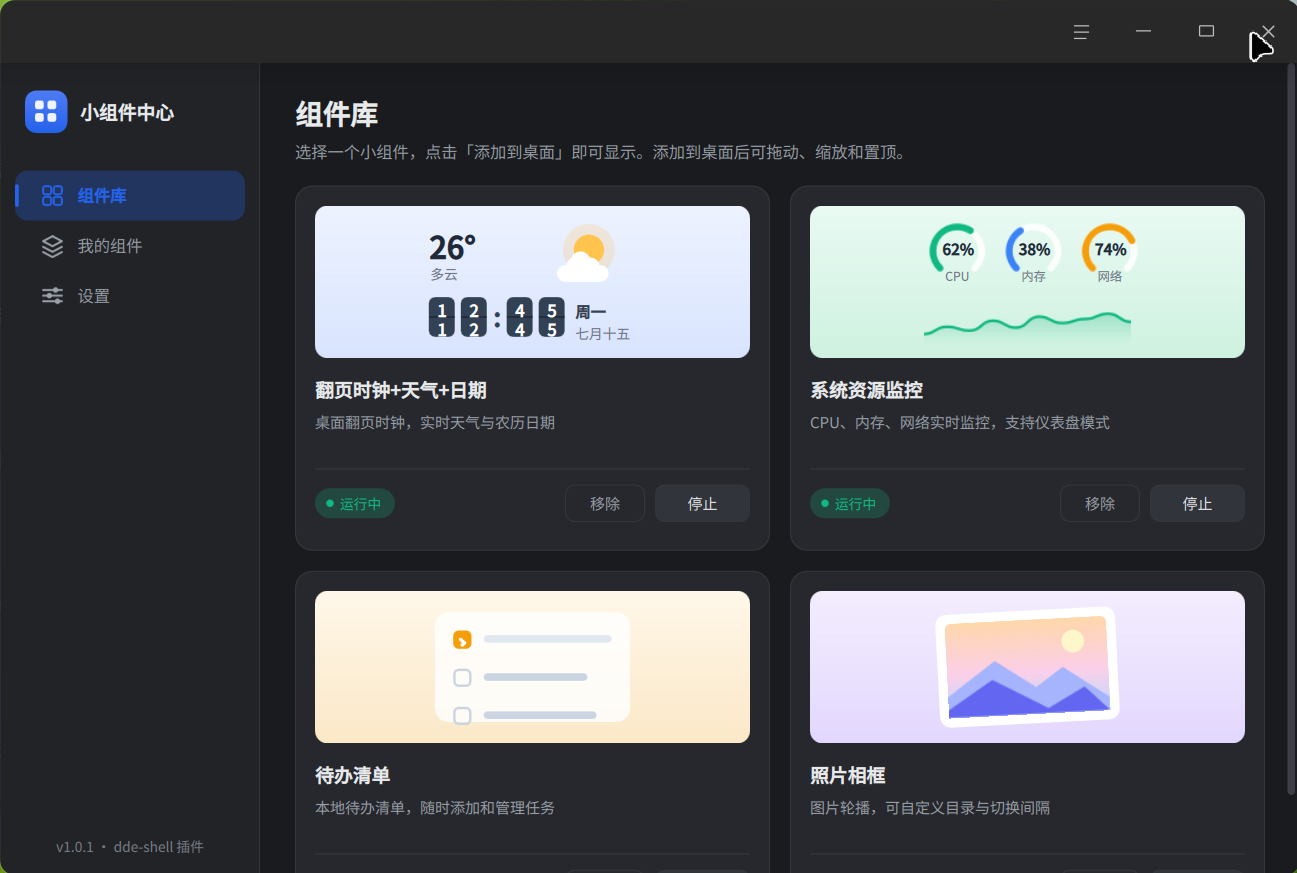Screen dimensions: 1297x873
Task: Click the 照片相框 title
Action: [x=847, y=776]
